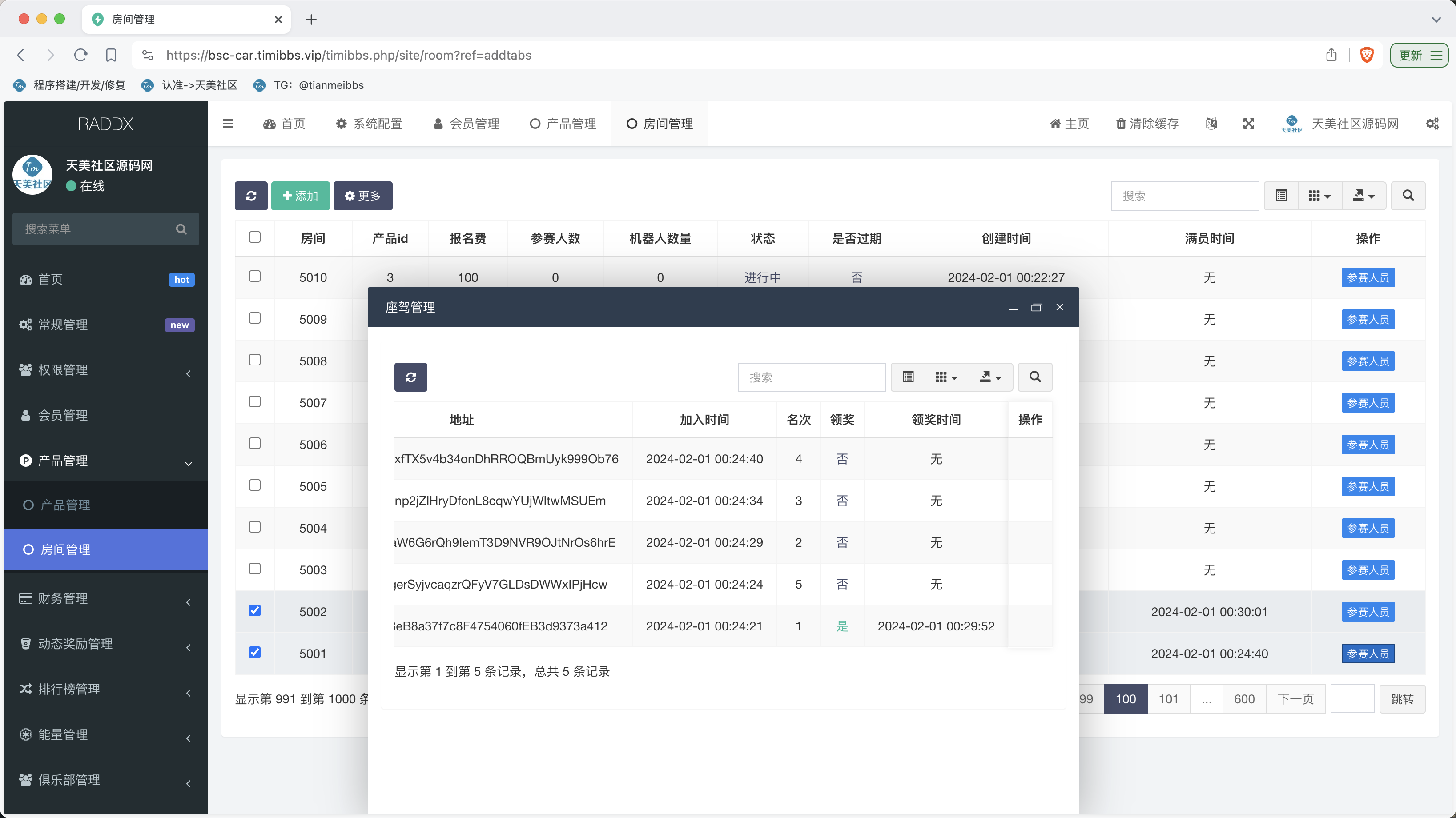Open the settings cogs icon at top right
Viewport: 1456px width, 818px height.
coord(1432,124)
